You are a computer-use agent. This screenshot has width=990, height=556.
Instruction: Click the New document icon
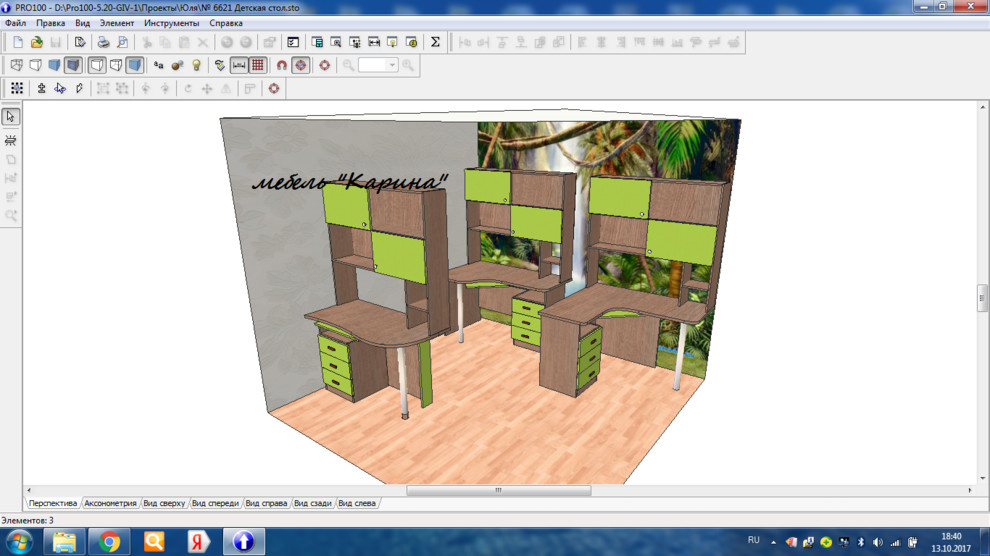pos(18,42)
